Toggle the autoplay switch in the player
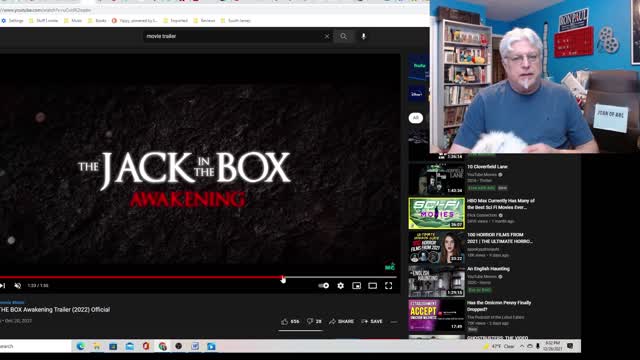 tap(324, 286)
